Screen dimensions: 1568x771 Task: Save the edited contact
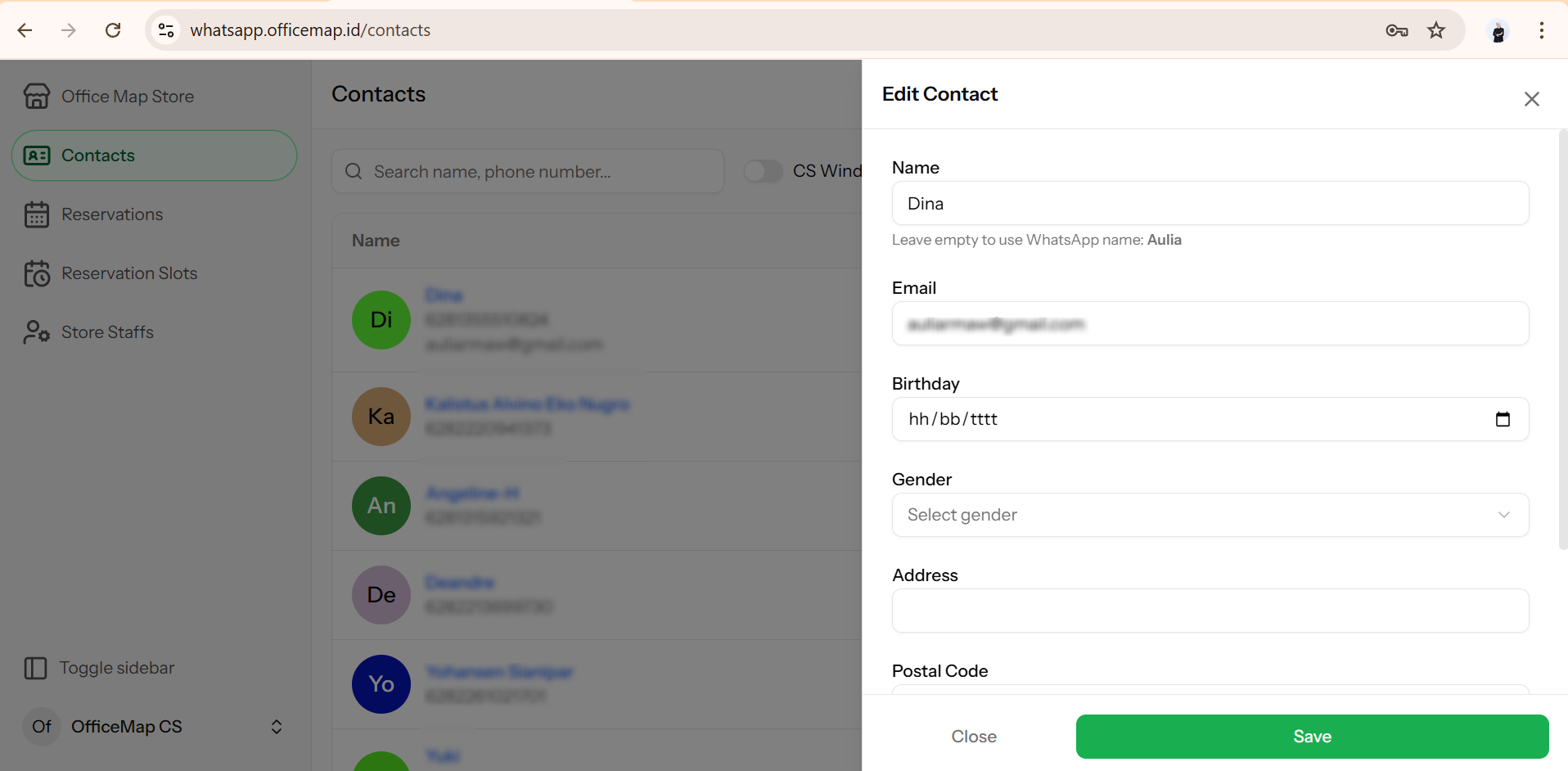tap(1311, 736)
